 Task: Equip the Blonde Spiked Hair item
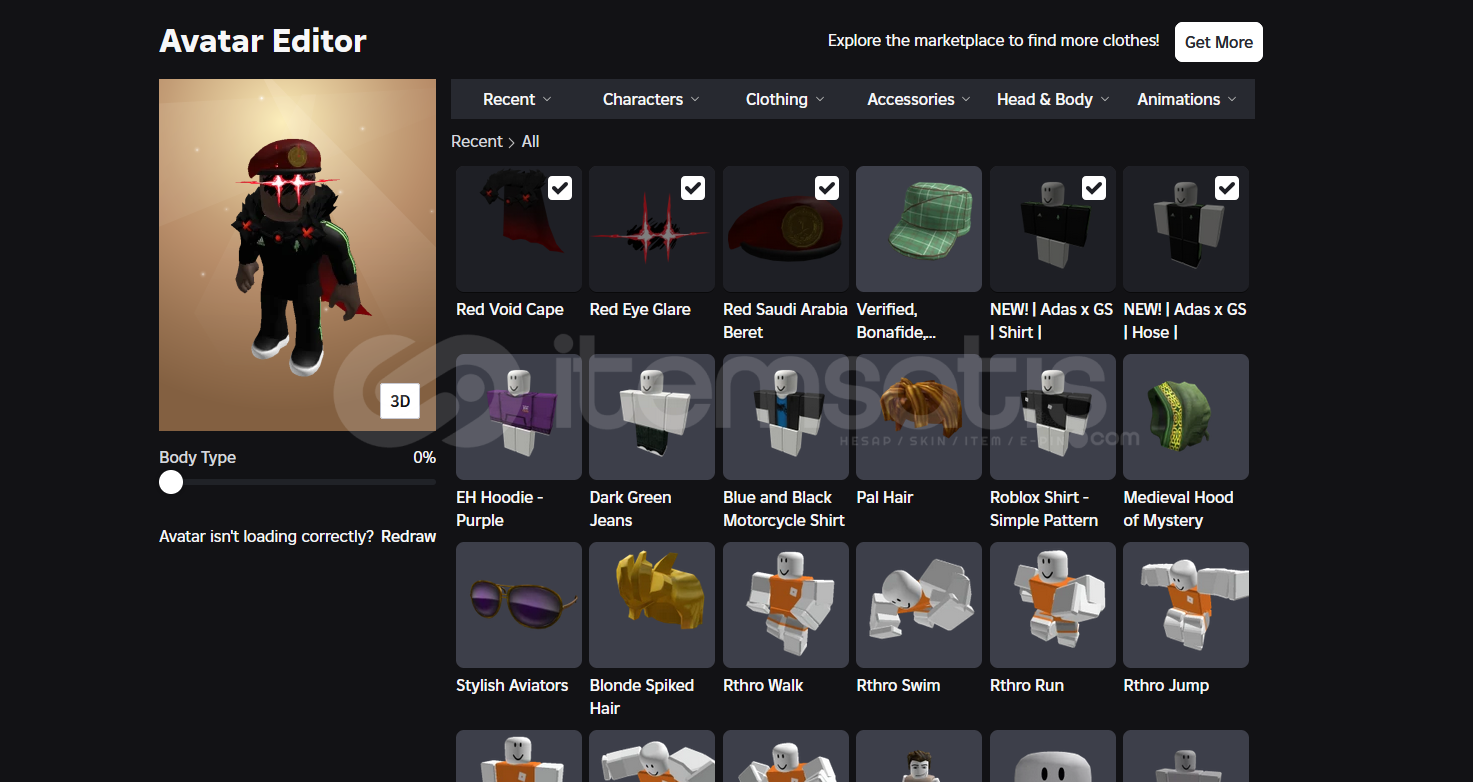[x=652, y=605]
